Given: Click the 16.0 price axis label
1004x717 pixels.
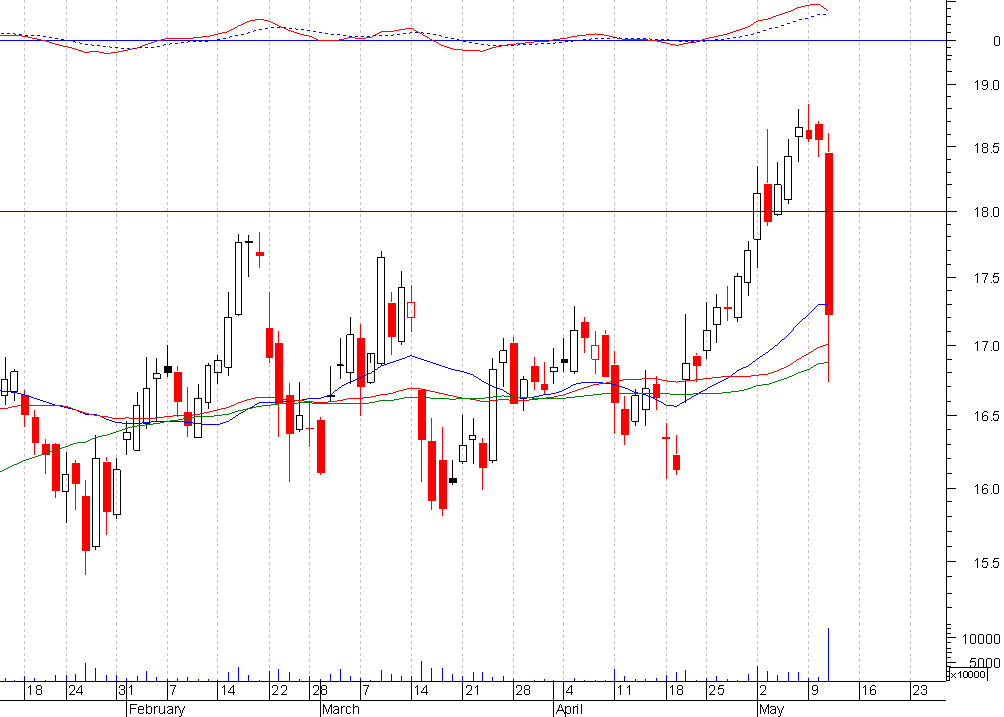Looking at the screenshot, I should tap(987, 489).
